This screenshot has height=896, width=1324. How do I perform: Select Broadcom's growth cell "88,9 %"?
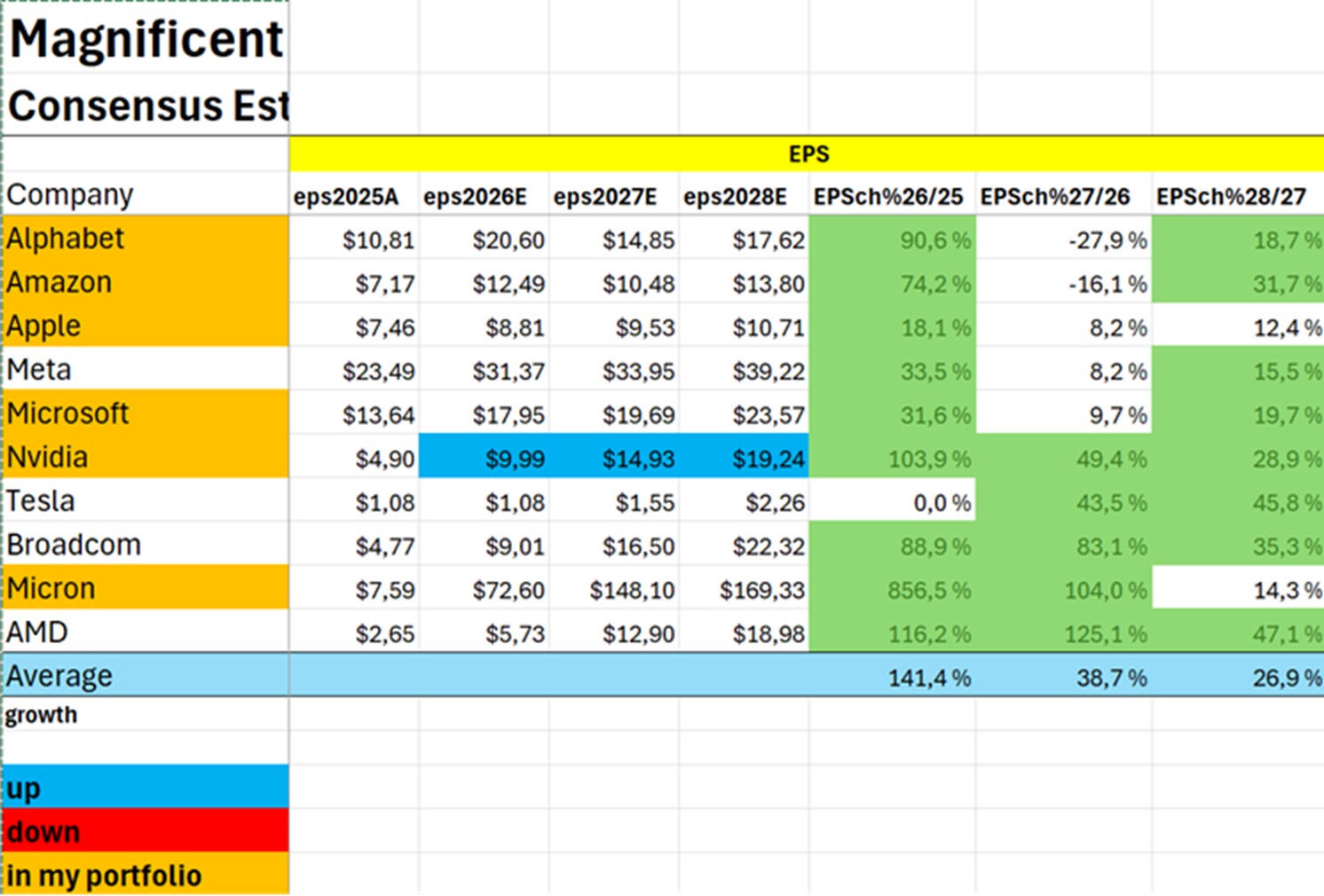[892, 544]
